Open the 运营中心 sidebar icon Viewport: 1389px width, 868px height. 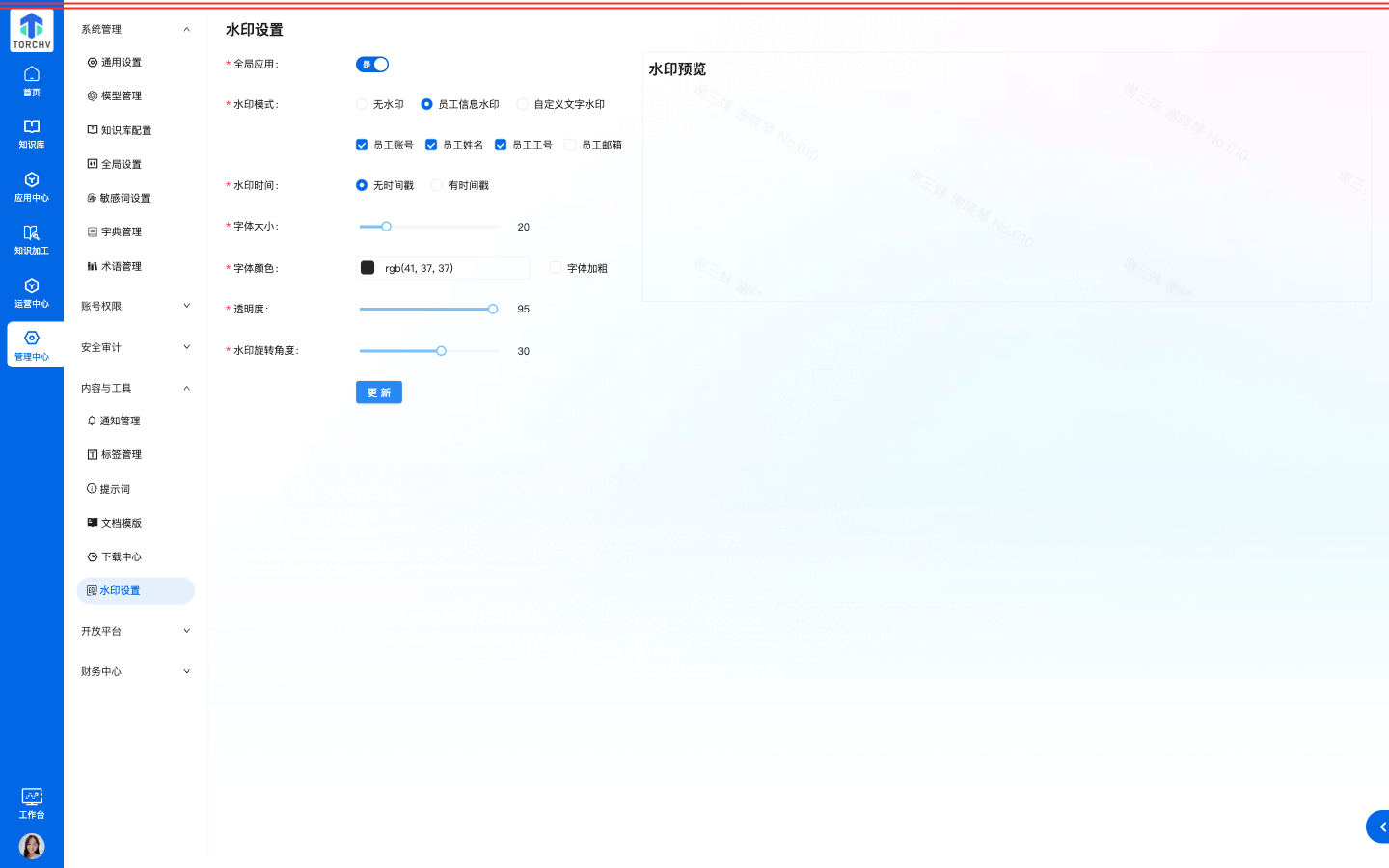tap(32, 292)
